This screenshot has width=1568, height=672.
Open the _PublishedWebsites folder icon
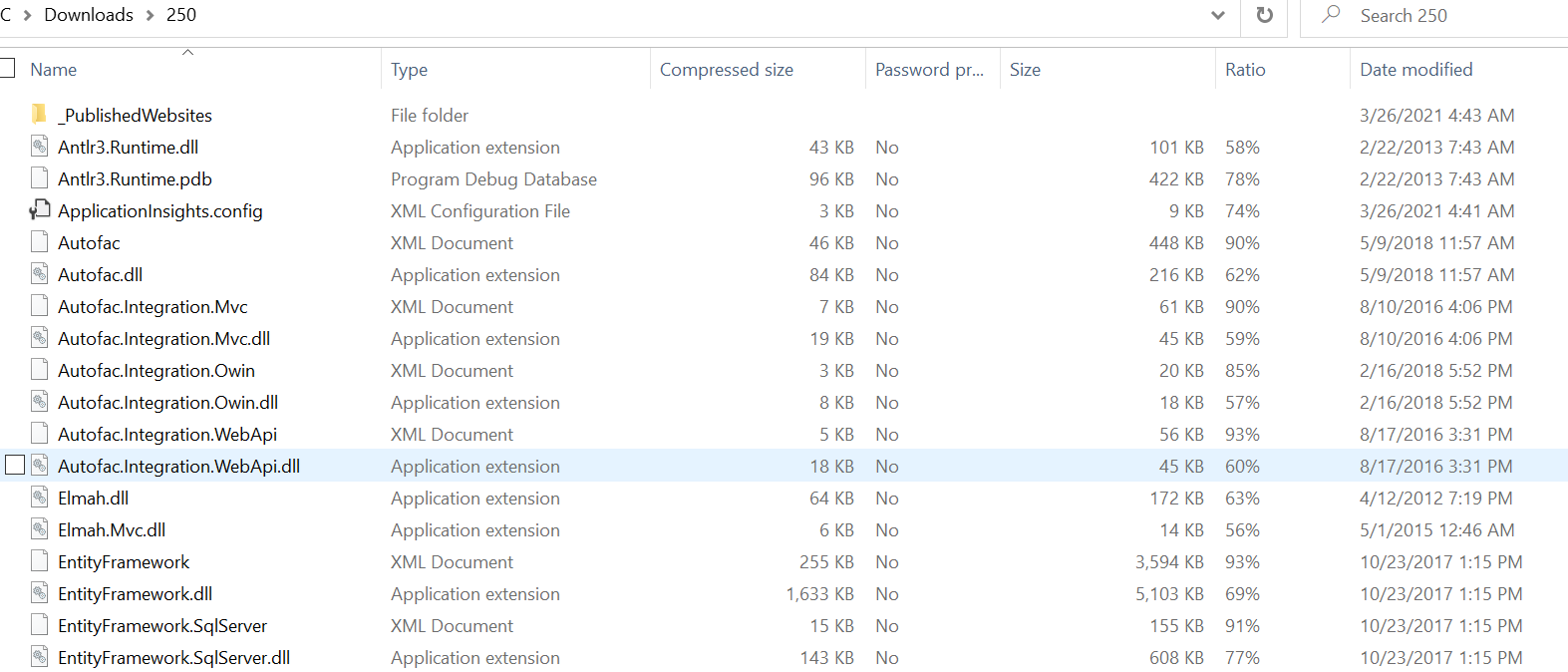39,115
